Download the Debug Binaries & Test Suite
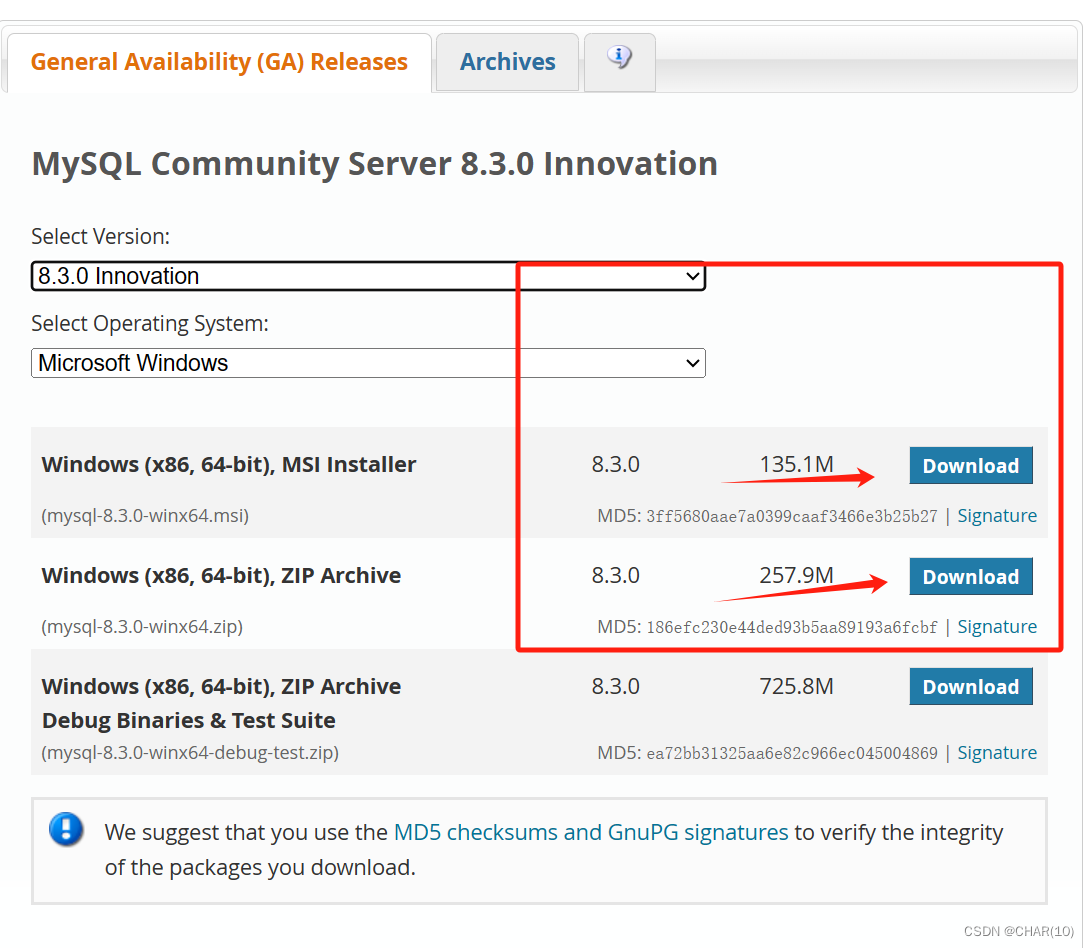Image resolution: width=1089 pixels, height=948 pixels. click(x=970, y=687)
